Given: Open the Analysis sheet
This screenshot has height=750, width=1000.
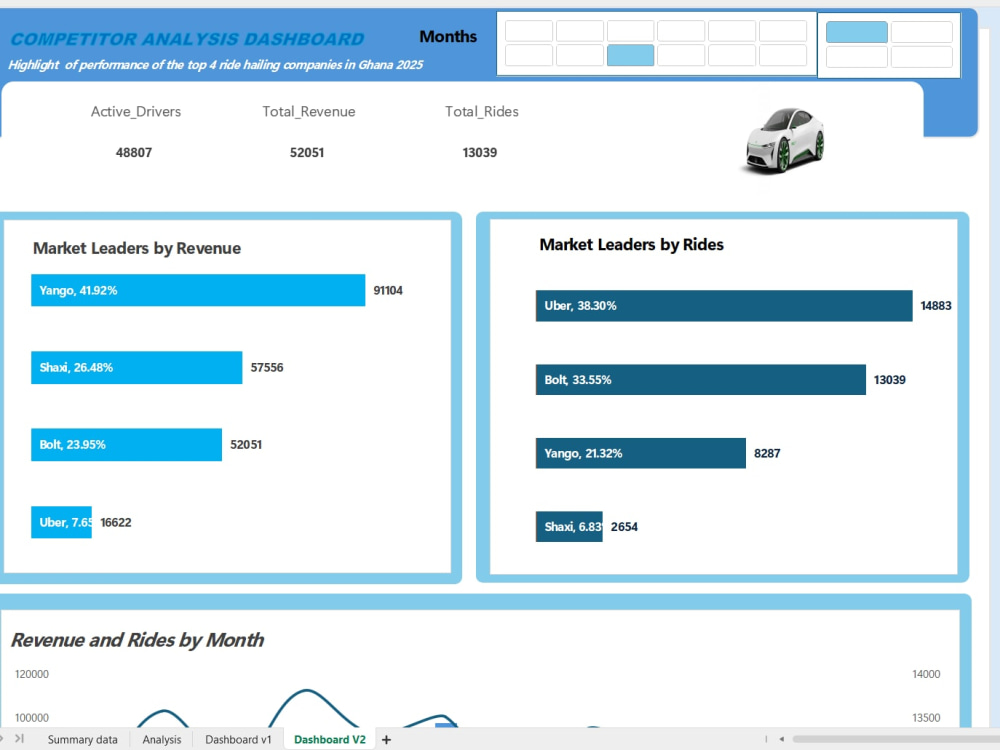Looking at the screenshot, I should [161, 739].
